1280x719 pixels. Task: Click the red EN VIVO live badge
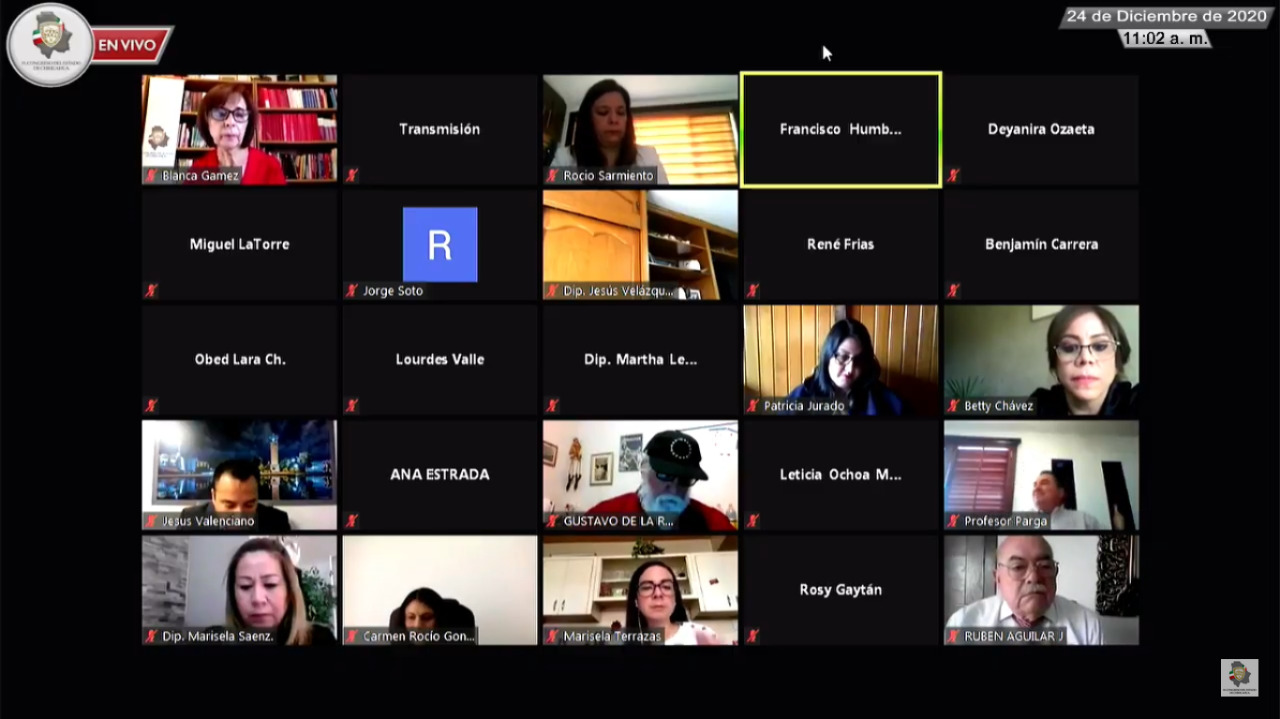132,45
